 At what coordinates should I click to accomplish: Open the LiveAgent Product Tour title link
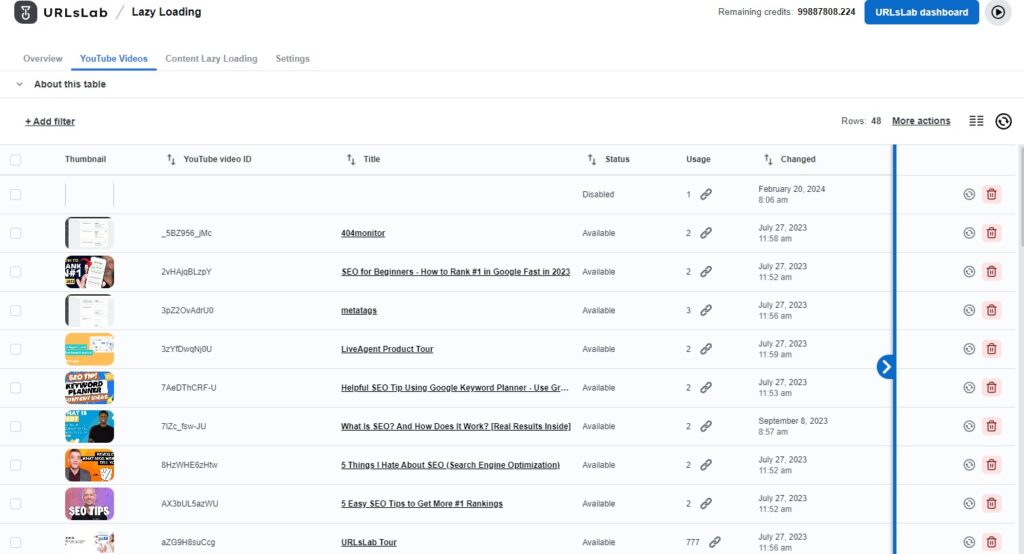pyautogui.click(x=387, y=349)
